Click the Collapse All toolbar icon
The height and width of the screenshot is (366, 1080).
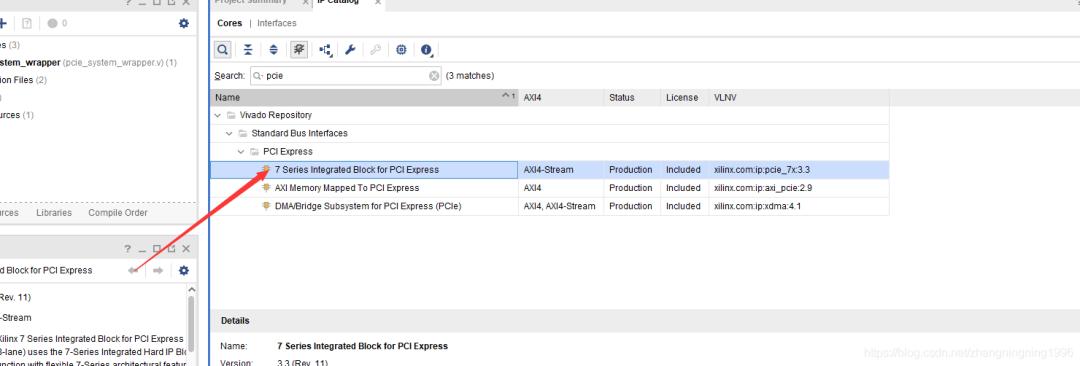248,50
